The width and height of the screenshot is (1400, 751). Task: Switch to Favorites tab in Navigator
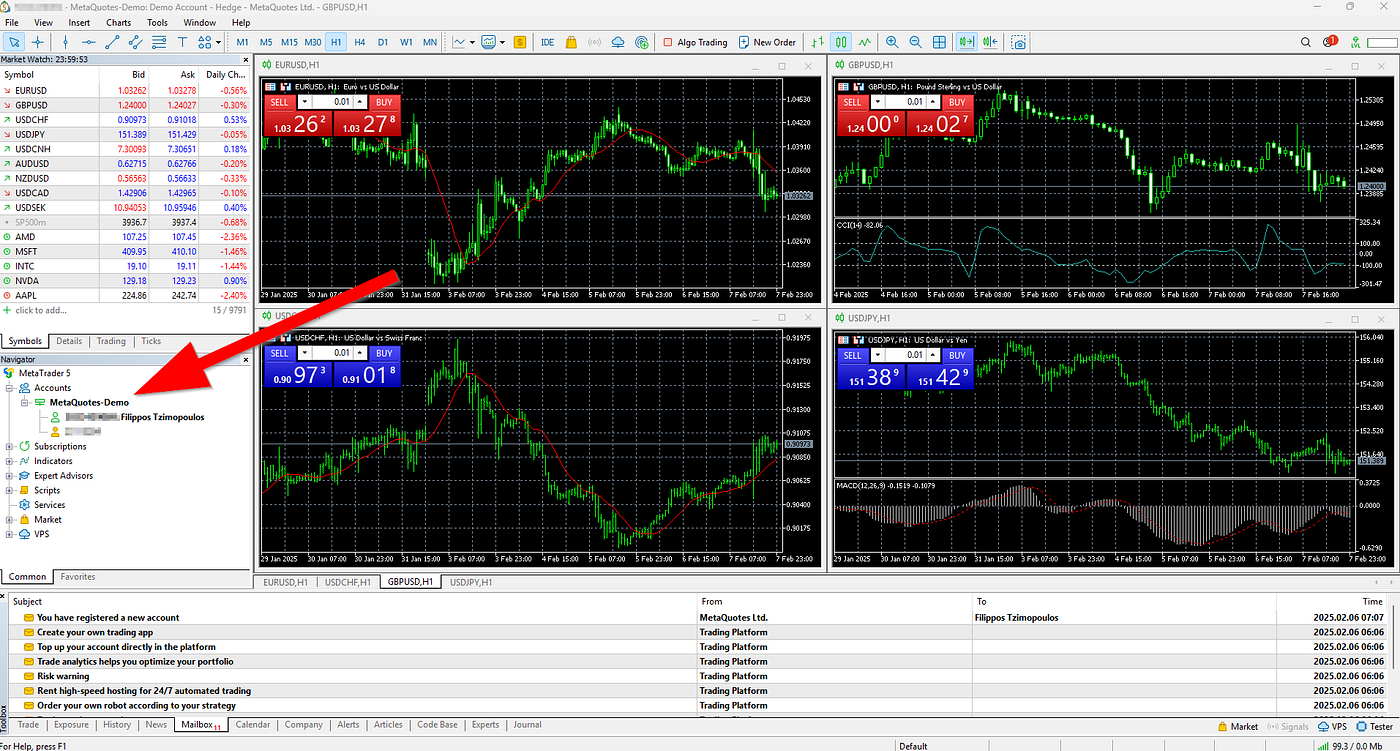coord(78,577)
